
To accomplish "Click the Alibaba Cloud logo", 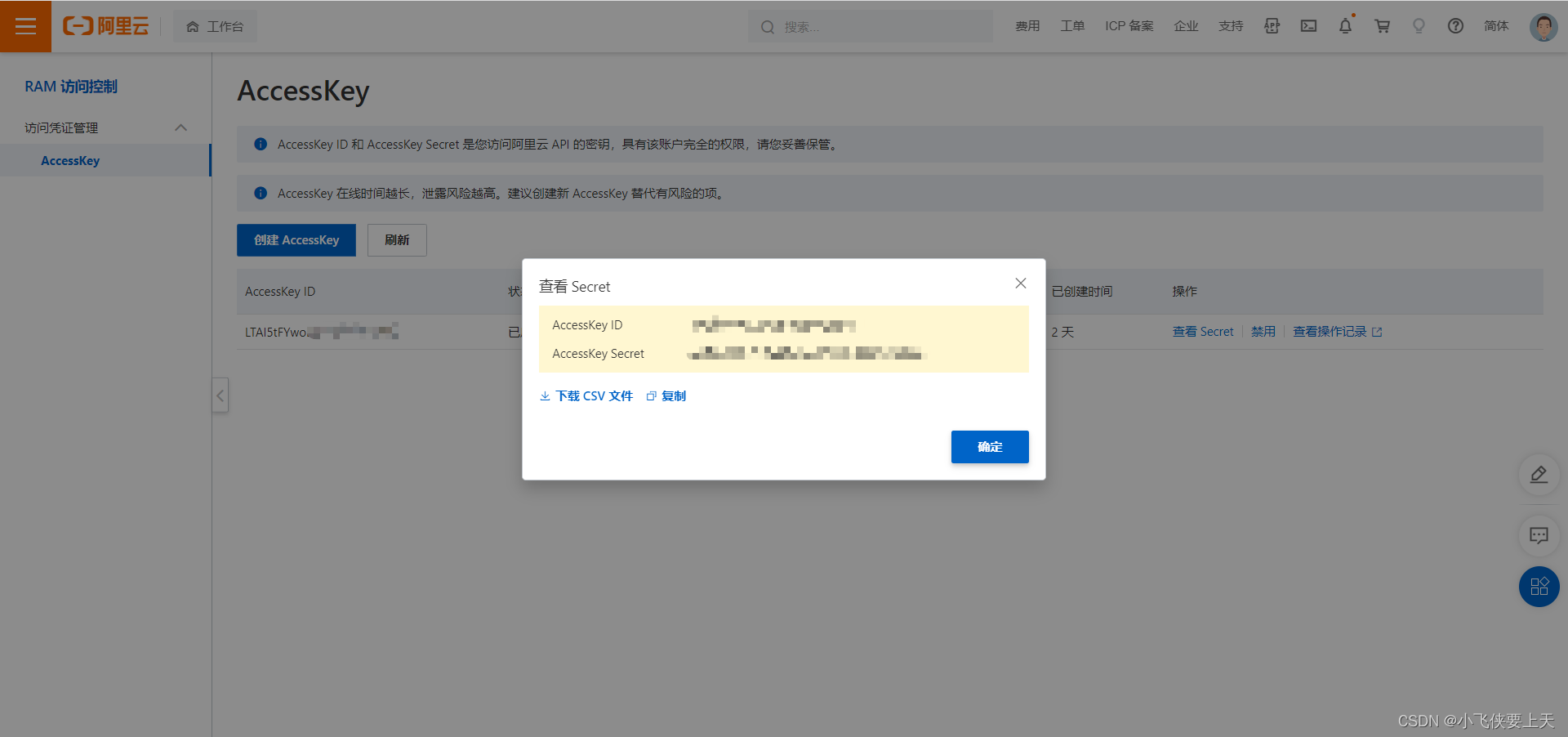I will [x=106, y=26].
